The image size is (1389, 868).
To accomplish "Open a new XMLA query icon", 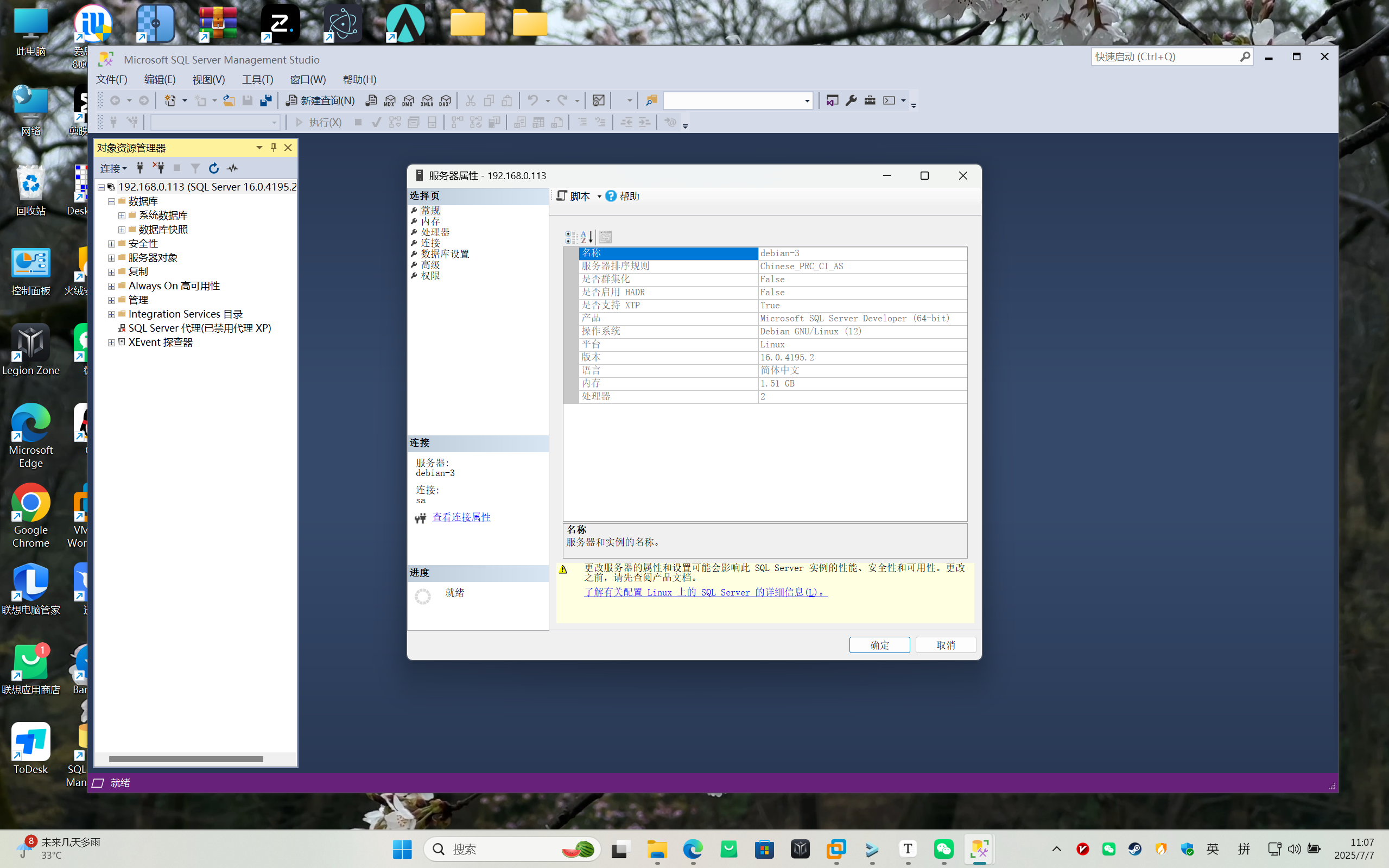I will 427,100.
